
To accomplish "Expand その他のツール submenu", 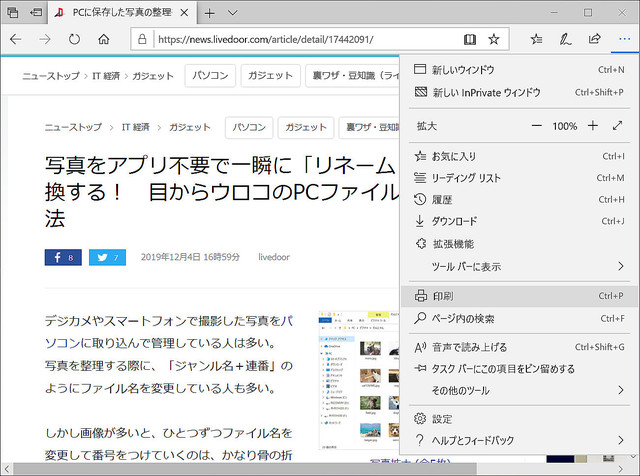I will (x=519, y=390).
